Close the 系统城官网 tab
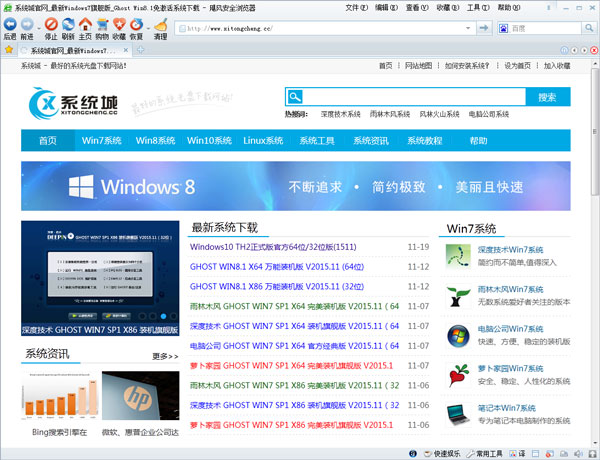Image resolution: width=600 pixels, height=460 pixels. coord(126,50)
